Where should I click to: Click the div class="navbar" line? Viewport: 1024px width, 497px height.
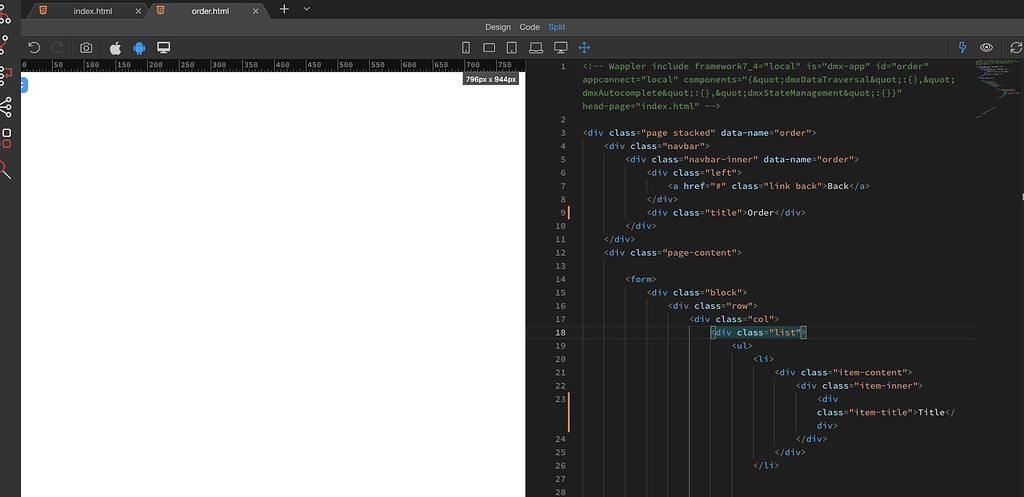[657, 146]
